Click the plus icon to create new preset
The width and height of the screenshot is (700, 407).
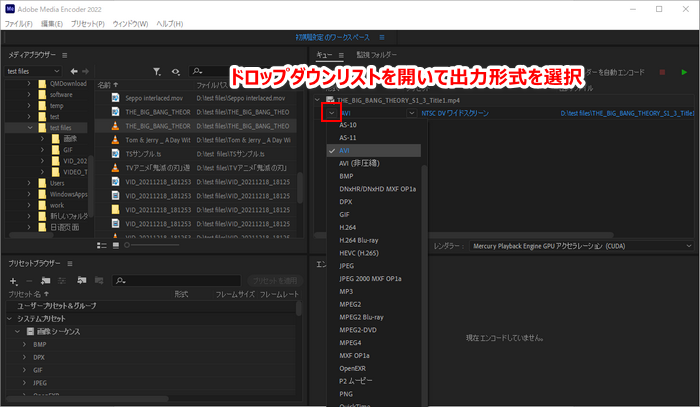click(13, 280)
